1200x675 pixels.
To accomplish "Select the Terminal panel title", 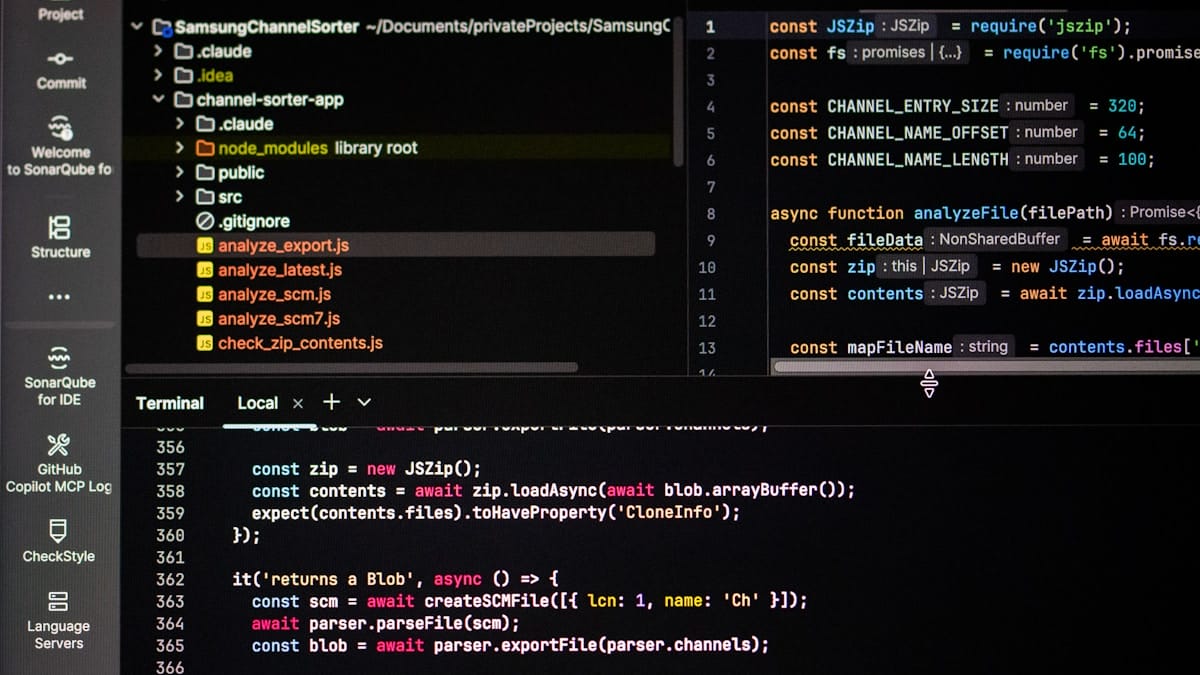I will 170,403.
